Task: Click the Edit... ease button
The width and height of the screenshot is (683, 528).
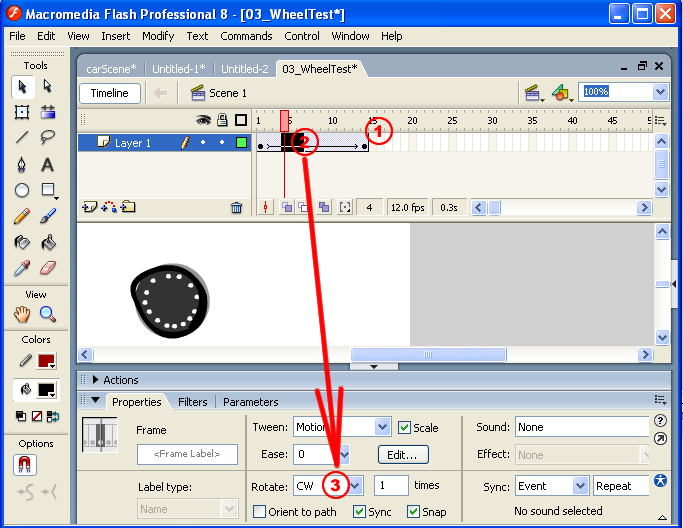Action: pos(403,455)
